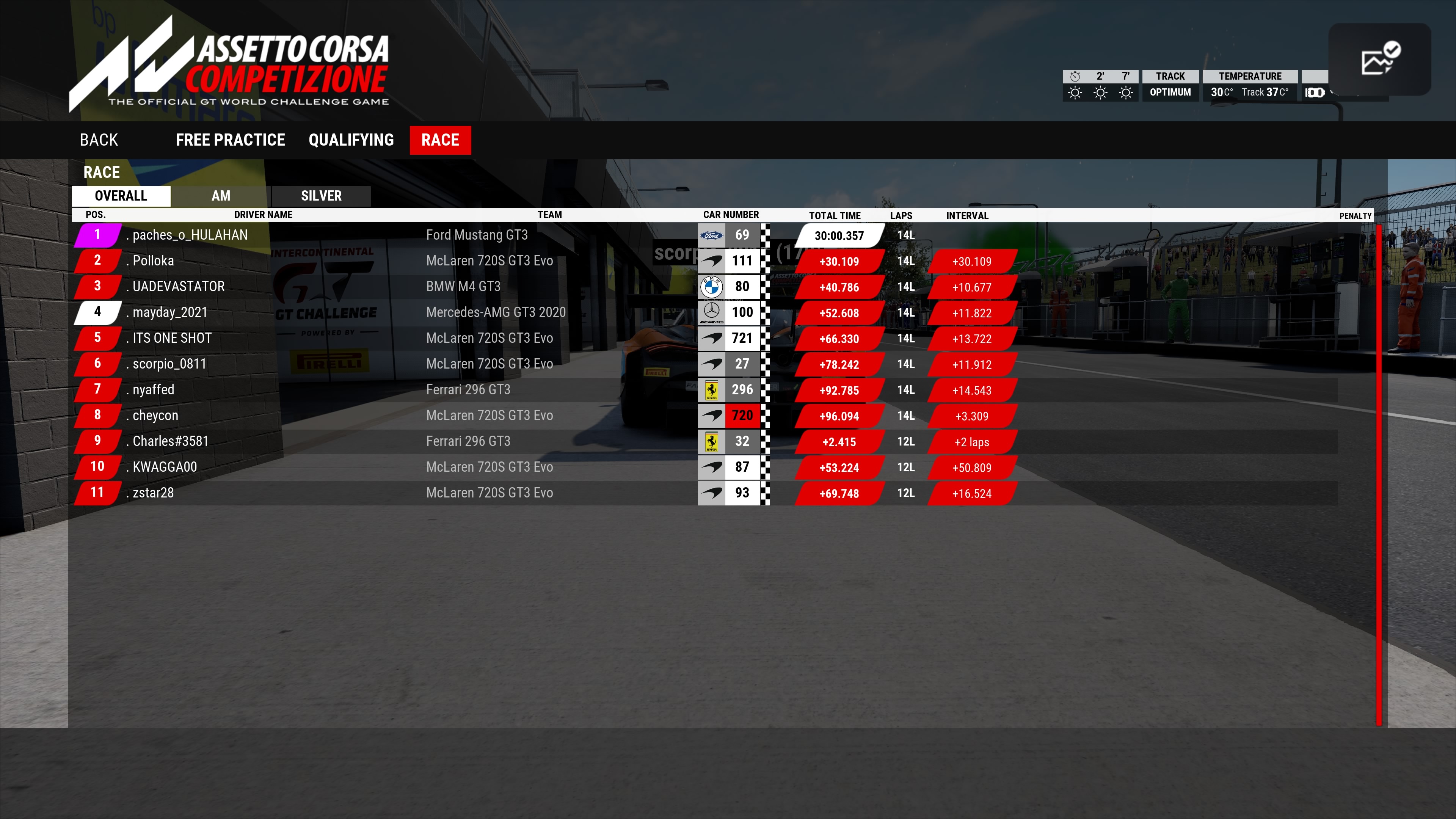Click the position 4 white badge

tap(98, 312)
